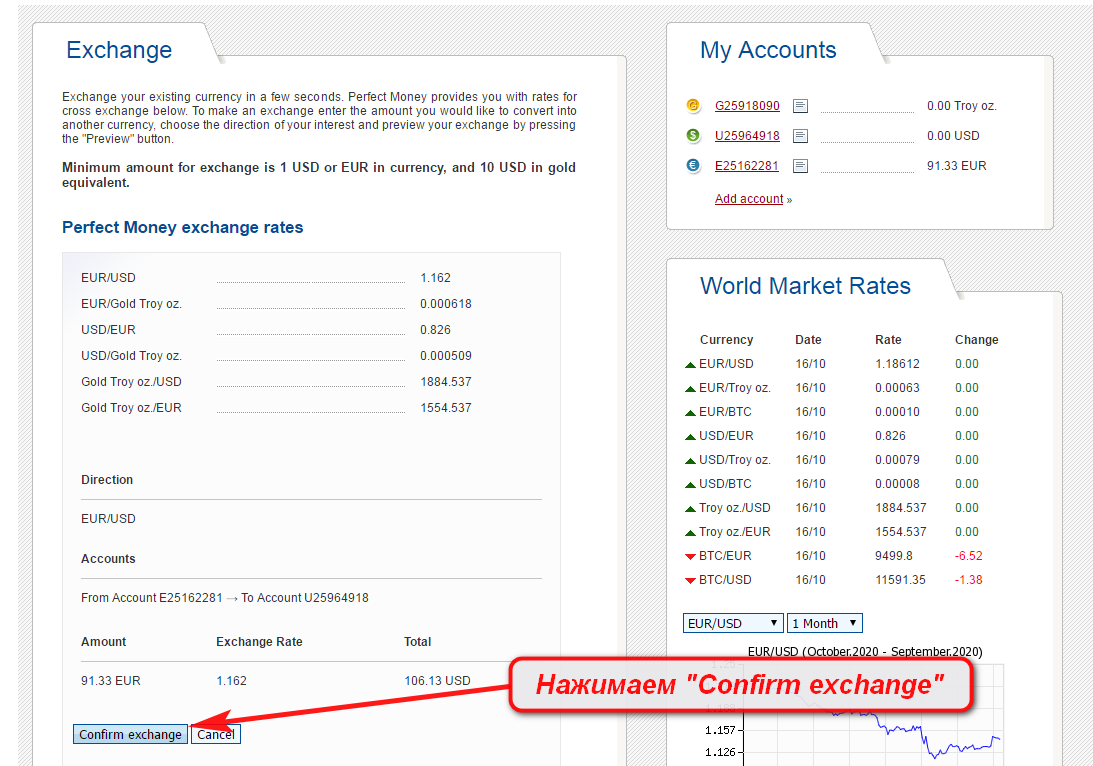
Task: Click the USD/EUR rate row label in exchange rates
Action: click(108, 330)
